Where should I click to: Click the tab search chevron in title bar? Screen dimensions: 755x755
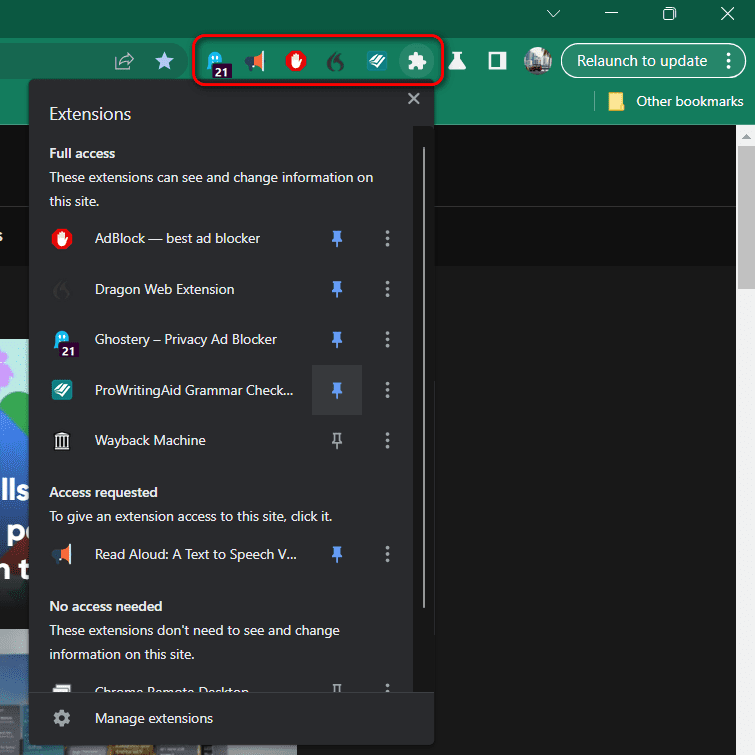(553, 13)
